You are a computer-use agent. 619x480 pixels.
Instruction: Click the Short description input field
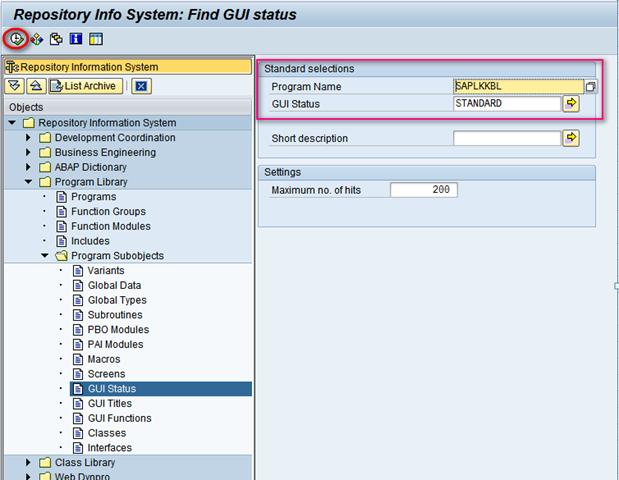pos(505,138)
